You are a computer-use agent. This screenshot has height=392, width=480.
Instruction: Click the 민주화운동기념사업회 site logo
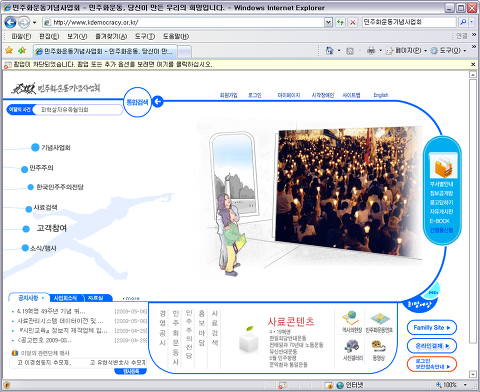point(56,88)
